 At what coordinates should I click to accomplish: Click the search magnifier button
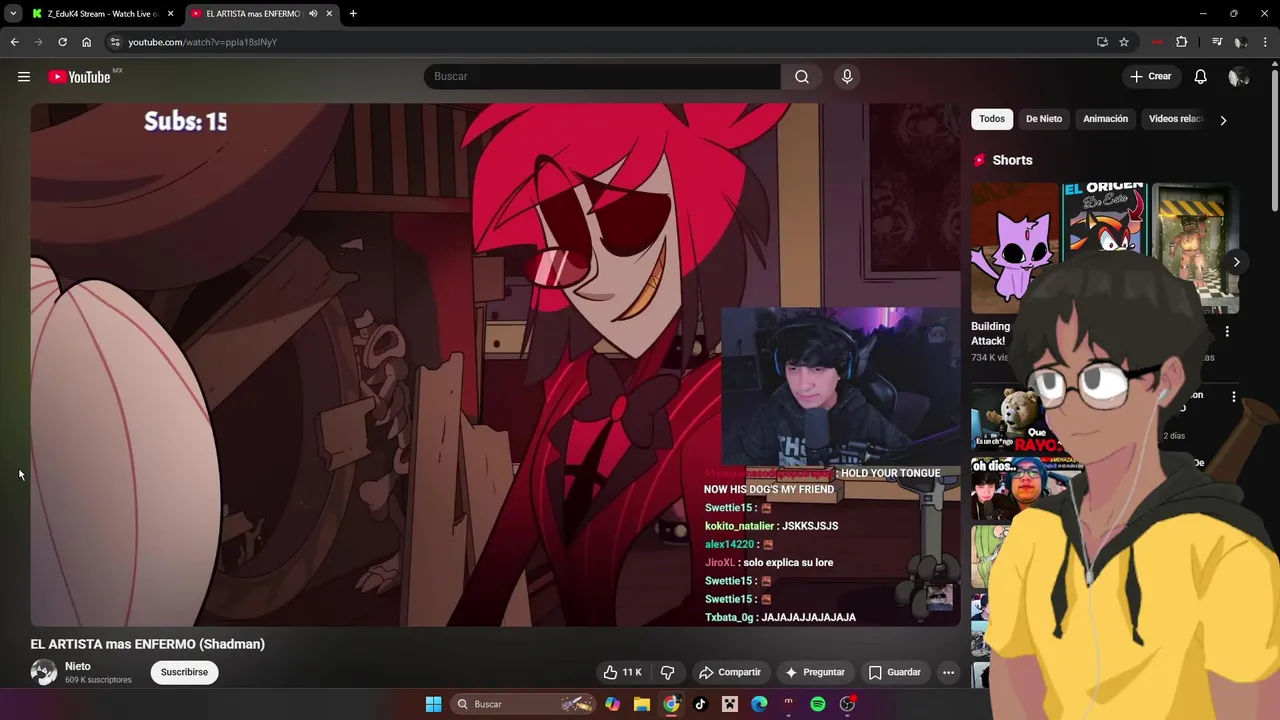click(802, 77)
